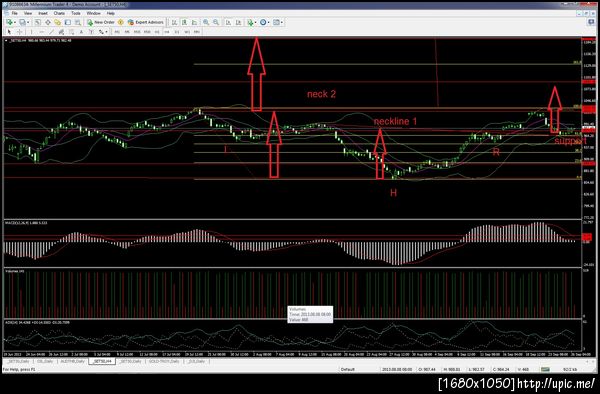Switch timeframe to M30
This screenshot has width=600, height=394.
(x=147, y=32)
